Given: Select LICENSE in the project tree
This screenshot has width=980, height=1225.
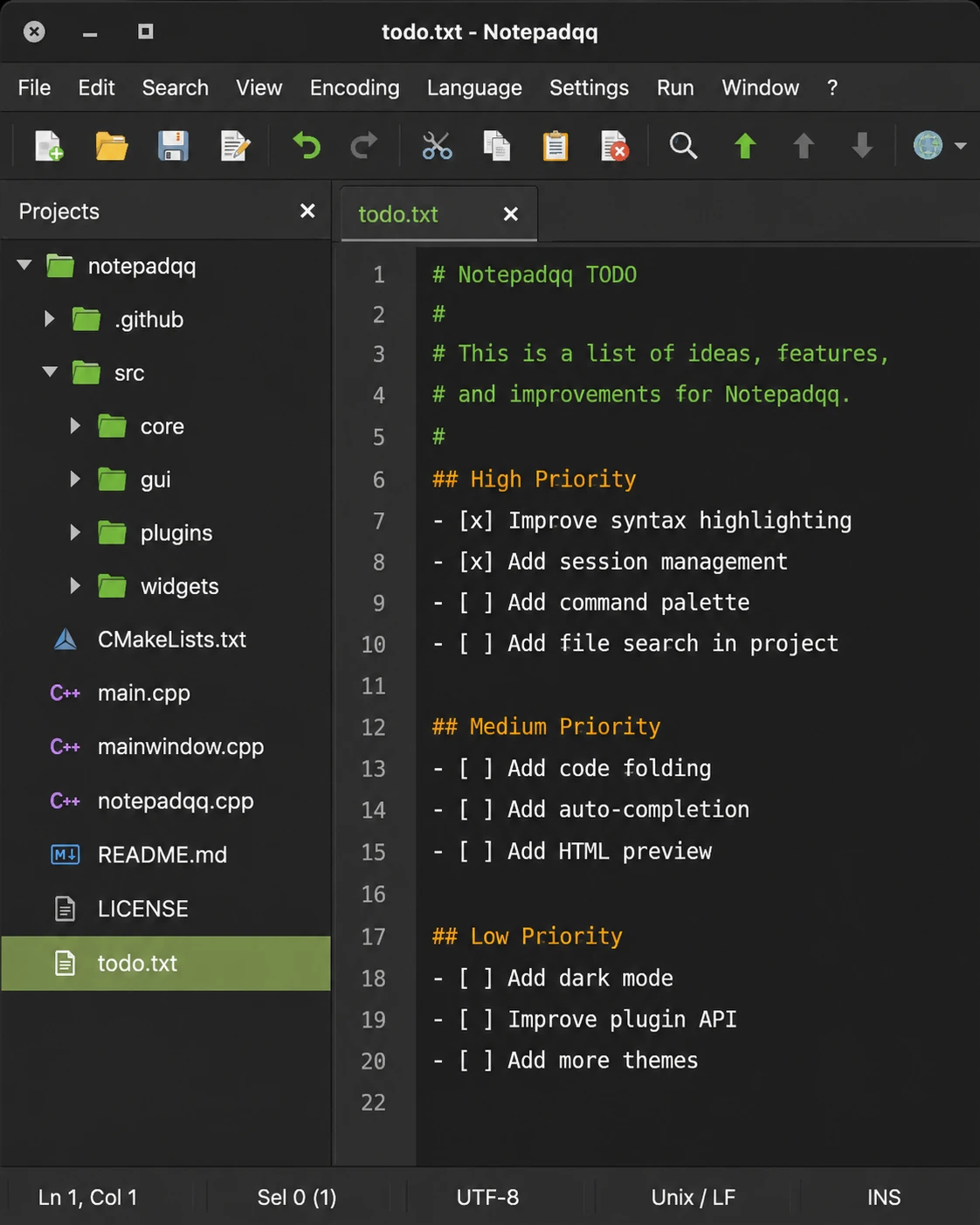Looking at the screenshot, I should tap(166, 909).
